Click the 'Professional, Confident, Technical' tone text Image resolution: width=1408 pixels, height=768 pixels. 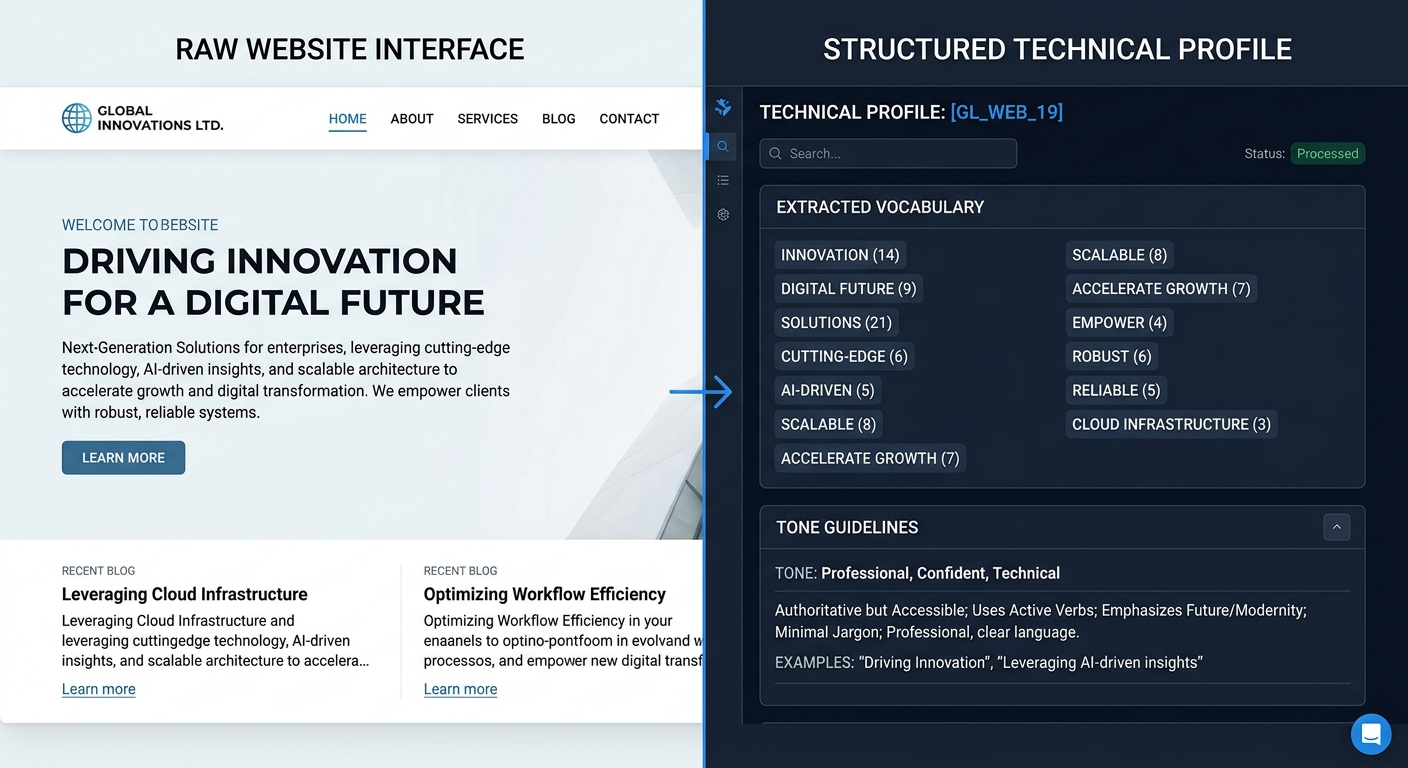coord(940,573)
